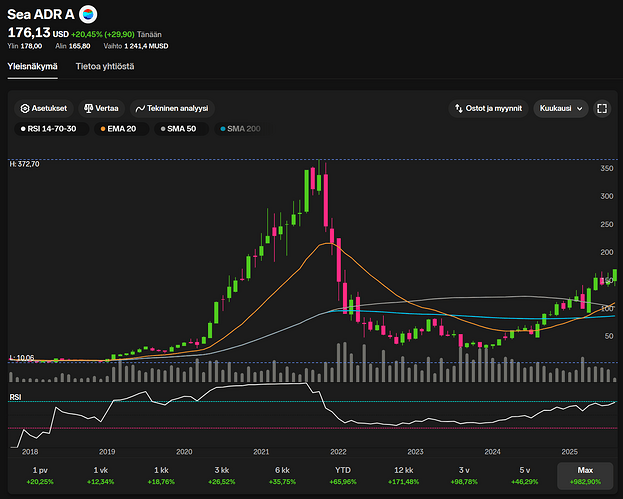Toggle the RSI 14-70-30 indicator
This screenshot has height=499, width=623.
point(54,129)
